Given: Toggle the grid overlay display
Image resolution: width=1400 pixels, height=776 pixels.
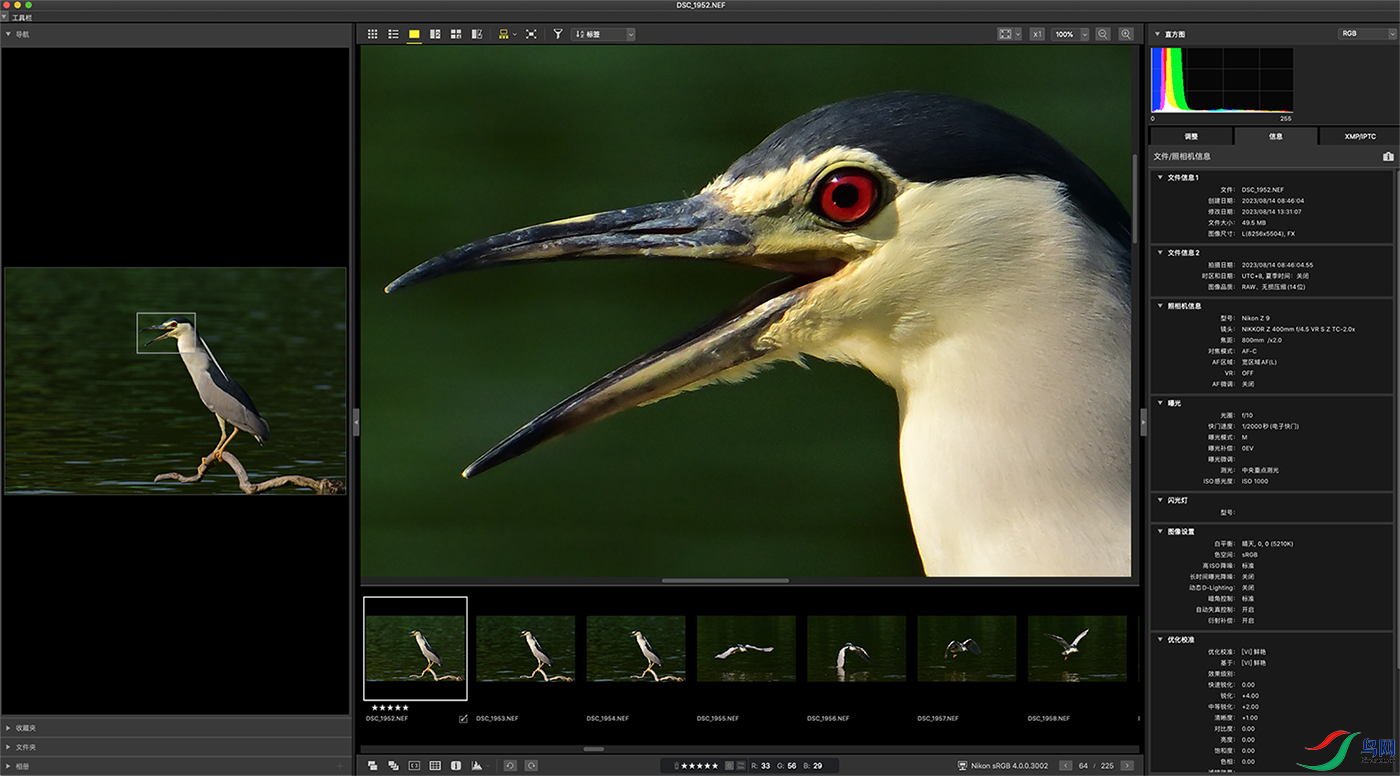Looking at the screenshot, I should 435,766.
